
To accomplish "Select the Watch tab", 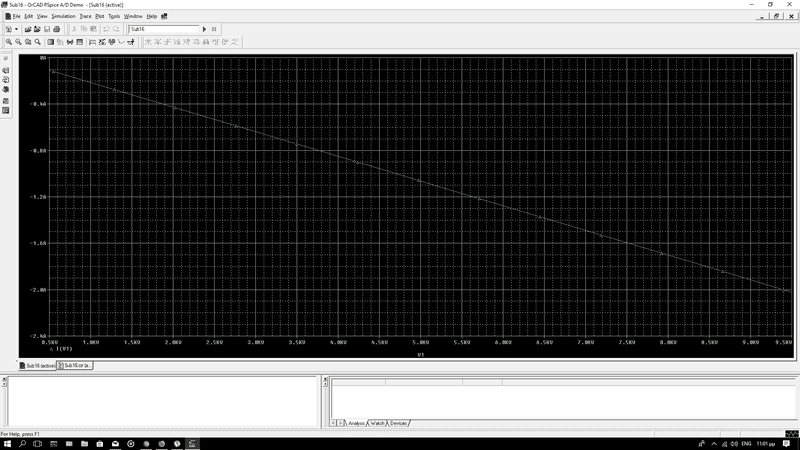I will pyautogui.click(x=377, y=423).
